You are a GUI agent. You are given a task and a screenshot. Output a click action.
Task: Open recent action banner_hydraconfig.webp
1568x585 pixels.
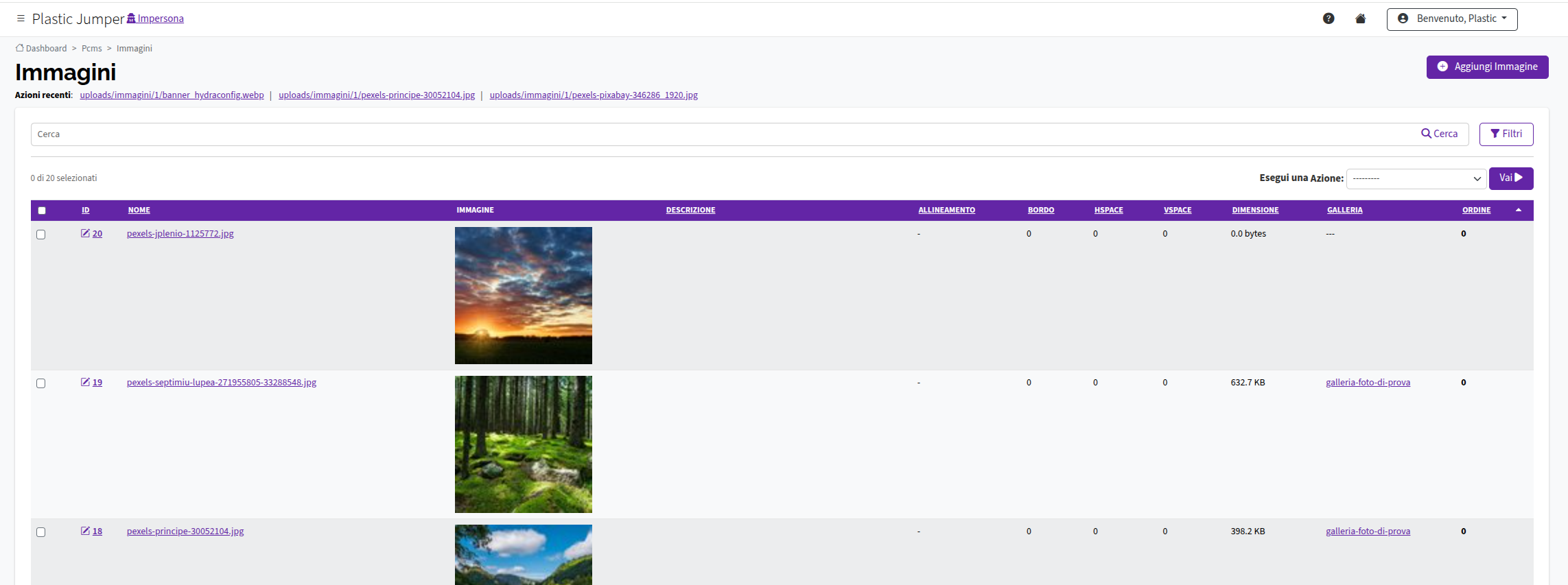(x=172, y=95)
